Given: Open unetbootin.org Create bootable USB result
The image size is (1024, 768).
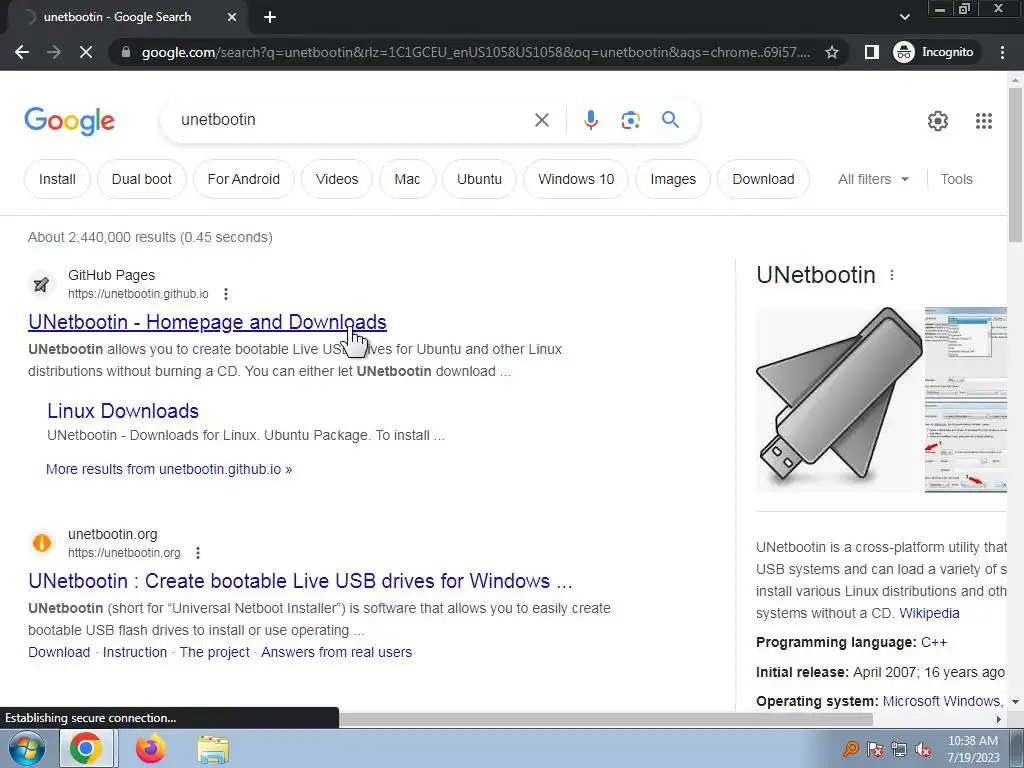Looking at the screenshot, I should click(x=300, y=581).
